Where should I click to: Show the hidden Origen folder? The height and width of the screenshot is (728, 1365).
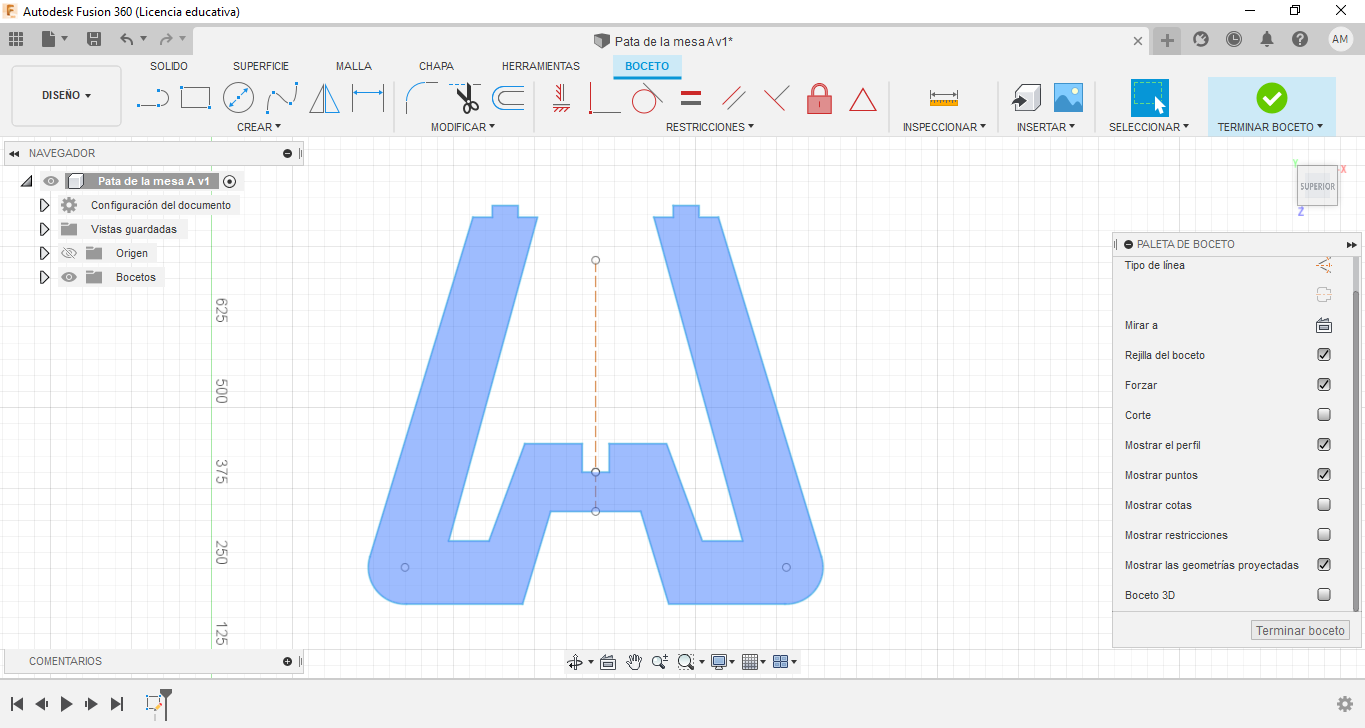(x=69, y=253)
